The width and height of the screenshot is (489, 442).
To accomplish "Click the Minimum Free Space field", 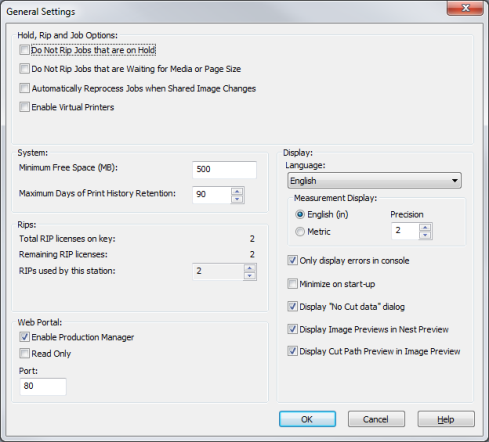I will pyautogui.click(x=224, y=169).
